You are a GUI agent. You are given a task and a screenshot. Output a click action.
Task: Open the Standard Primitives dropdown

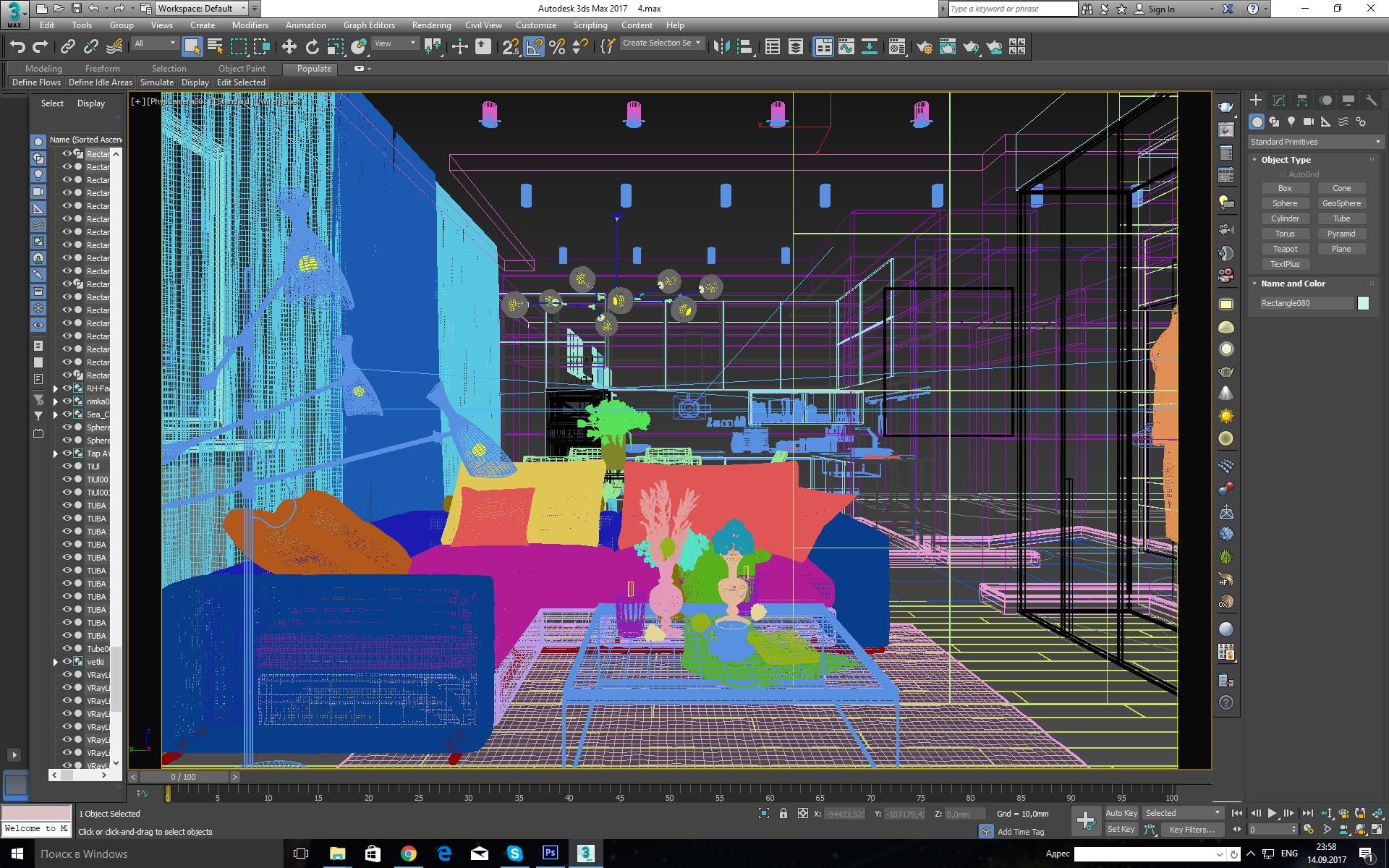[1315, 142]
